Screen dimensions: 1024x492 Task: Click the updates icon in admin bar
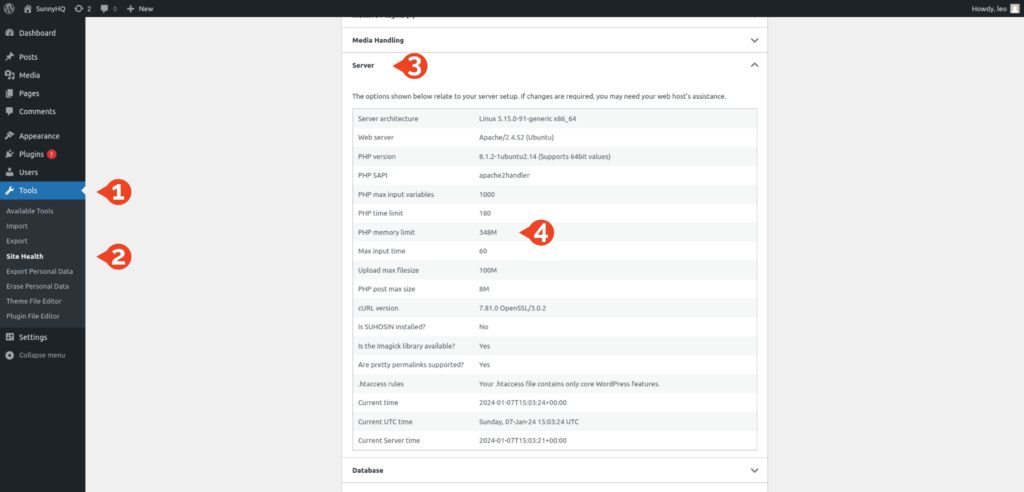tap(78, 8)
